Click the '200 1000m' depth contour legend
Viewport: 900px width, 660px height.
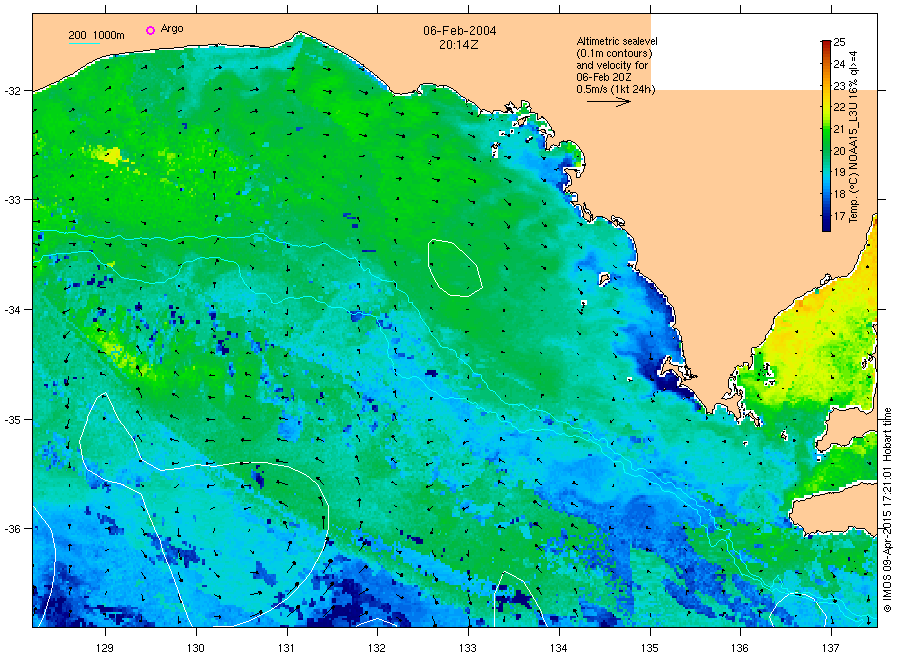tap(96, 36)
